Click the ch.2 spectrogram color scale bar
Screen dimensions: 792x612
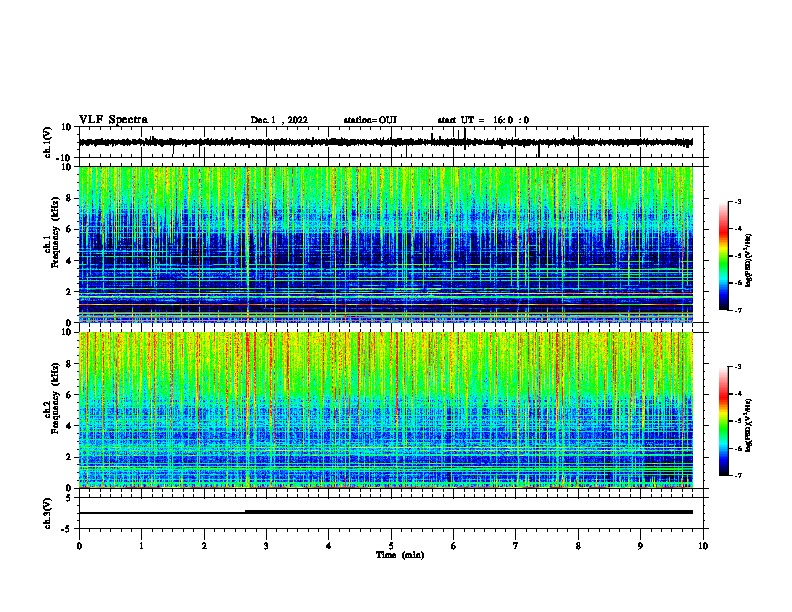click(723, 421)
